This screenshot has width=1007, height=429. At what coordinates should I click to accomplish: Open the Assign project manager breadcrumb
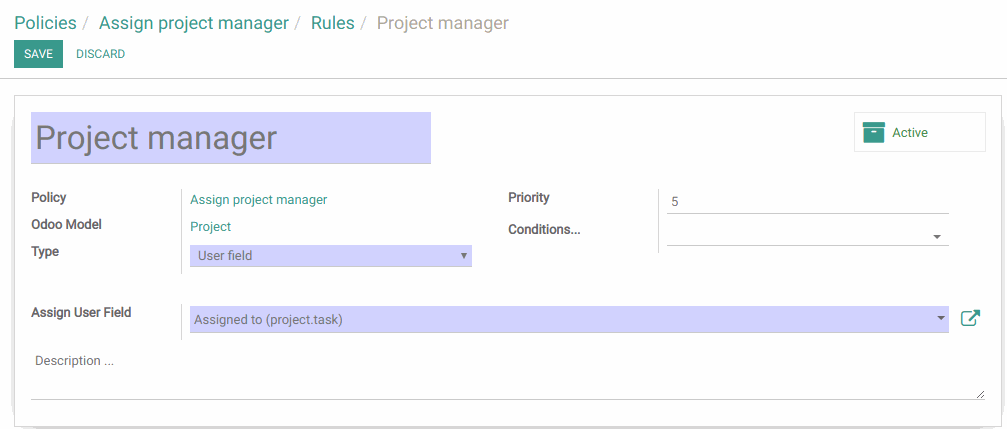[194, 23]
